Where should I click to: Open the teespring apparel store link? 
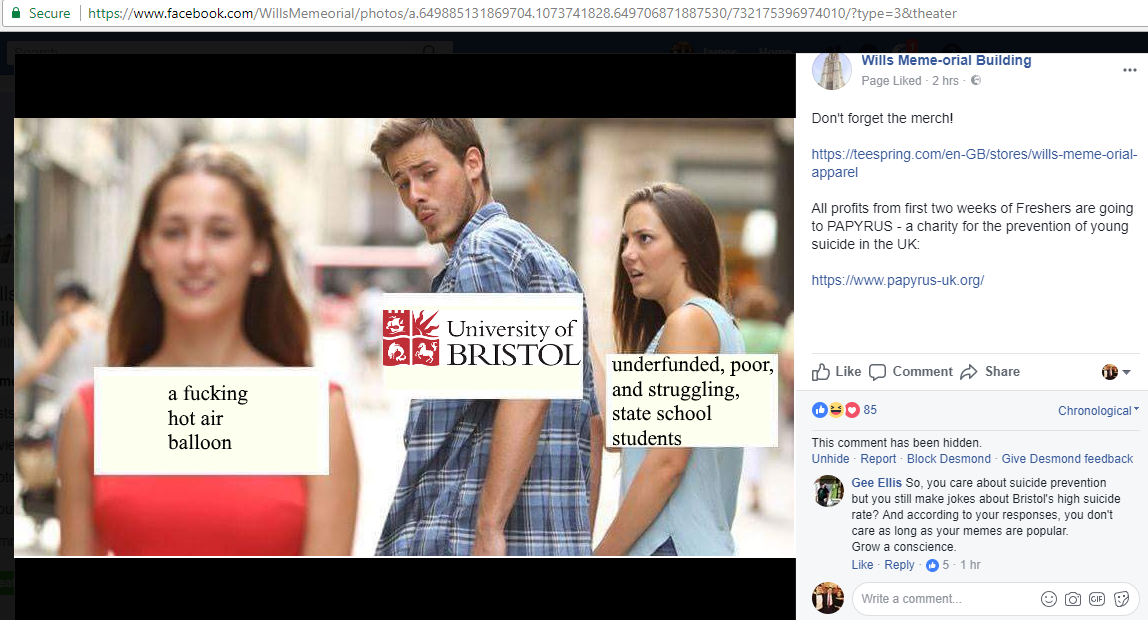974,163
